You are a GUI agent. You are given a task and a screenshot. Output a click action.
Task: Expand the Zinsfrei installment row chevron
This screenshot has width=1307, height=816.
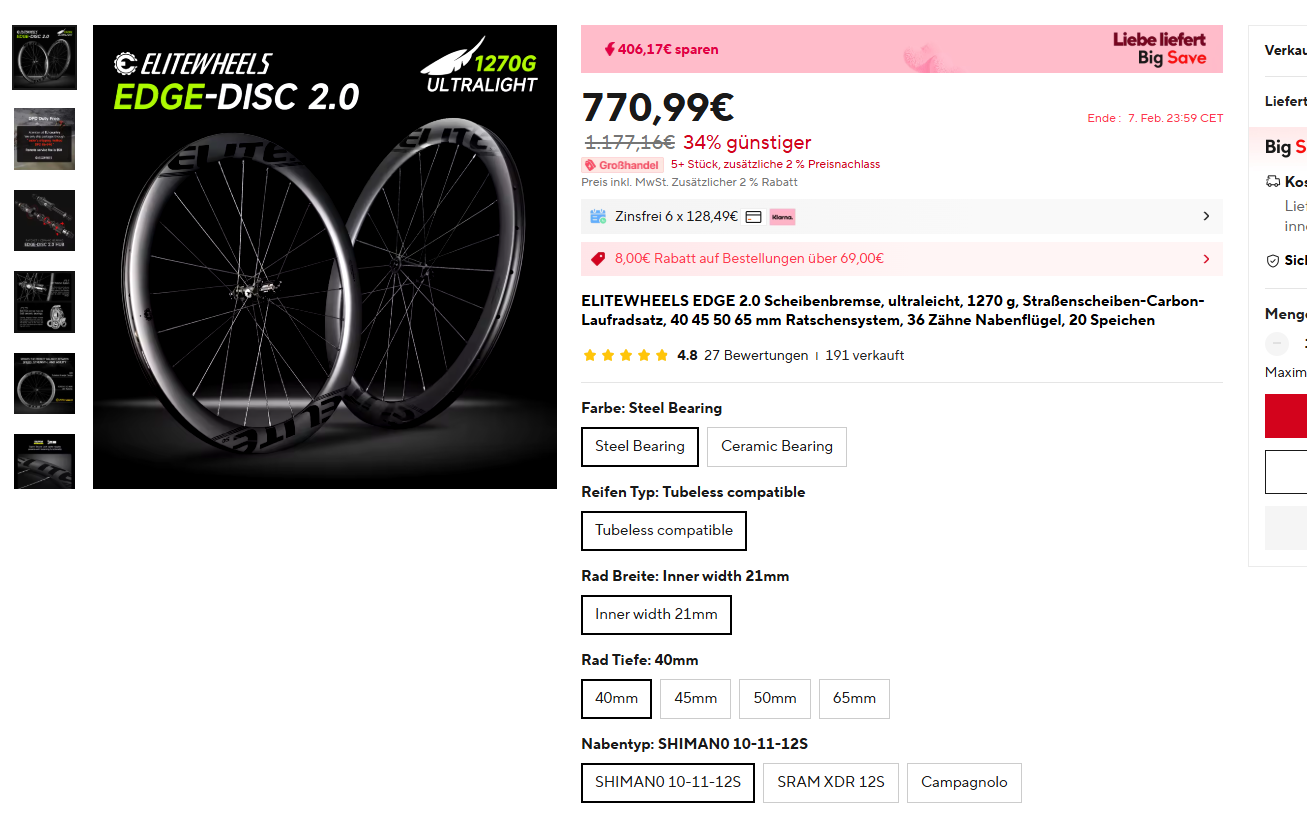click(x=1206, y=217)
